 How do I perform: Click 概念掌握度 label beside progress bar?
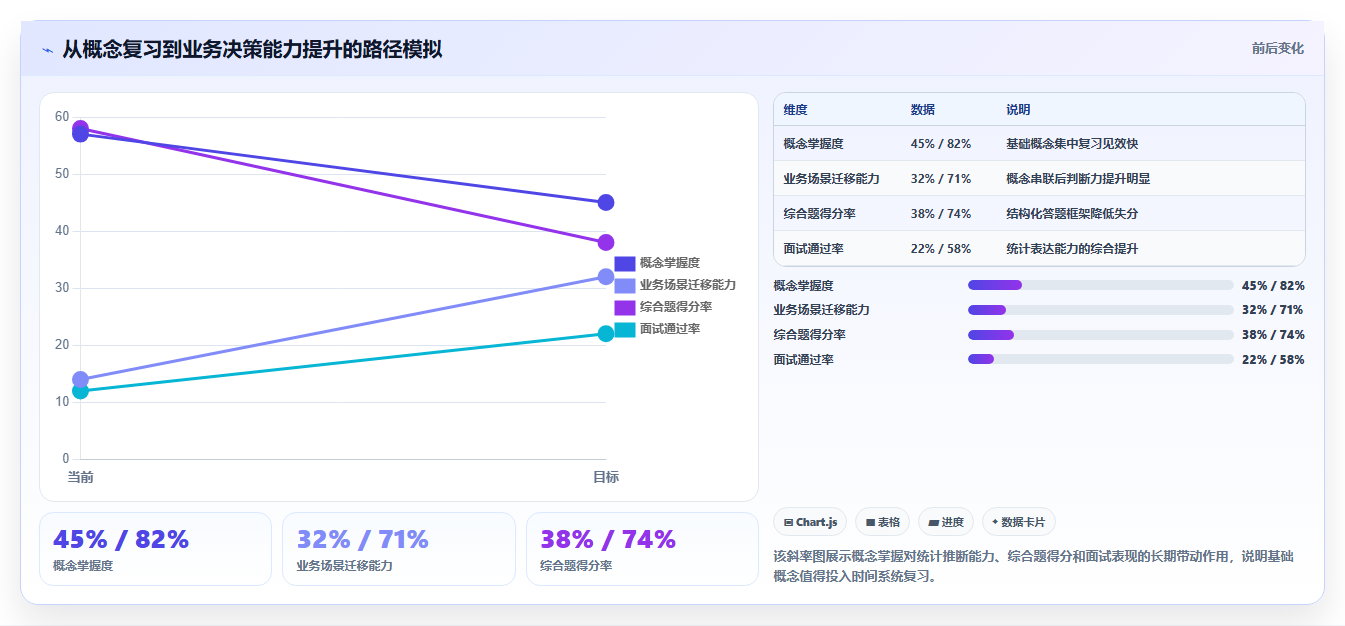[x=803, y=285]
